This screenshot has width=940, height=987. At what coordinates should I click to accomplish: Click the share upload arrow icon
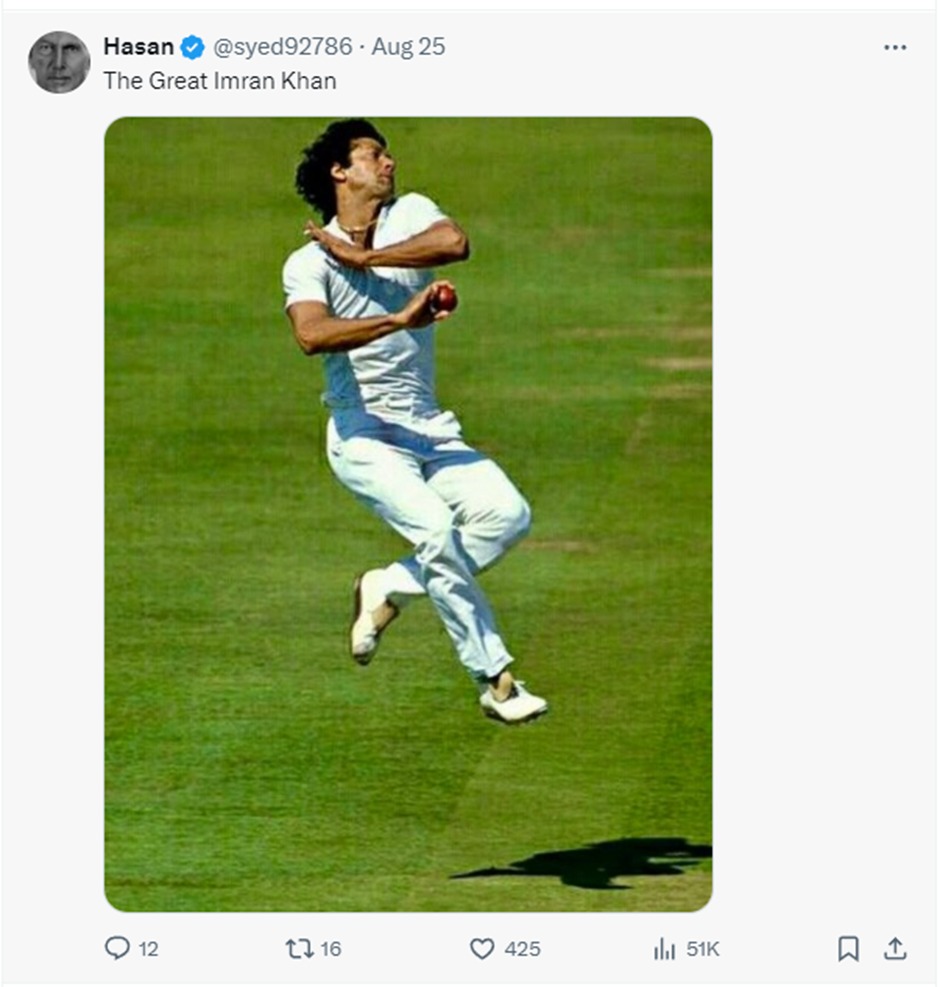click(x=896, y=948)
